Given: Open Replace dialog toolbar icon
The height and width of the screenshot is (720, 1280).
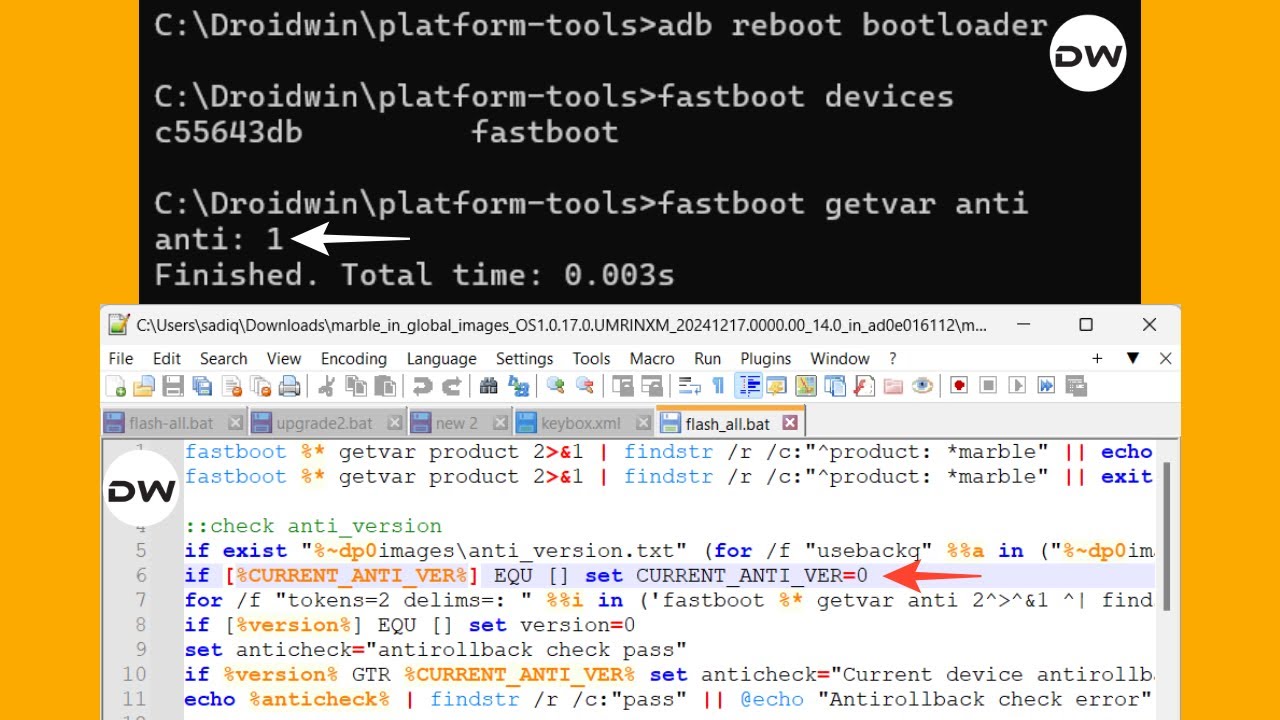Looking at the screenshot, I should 518,385.
